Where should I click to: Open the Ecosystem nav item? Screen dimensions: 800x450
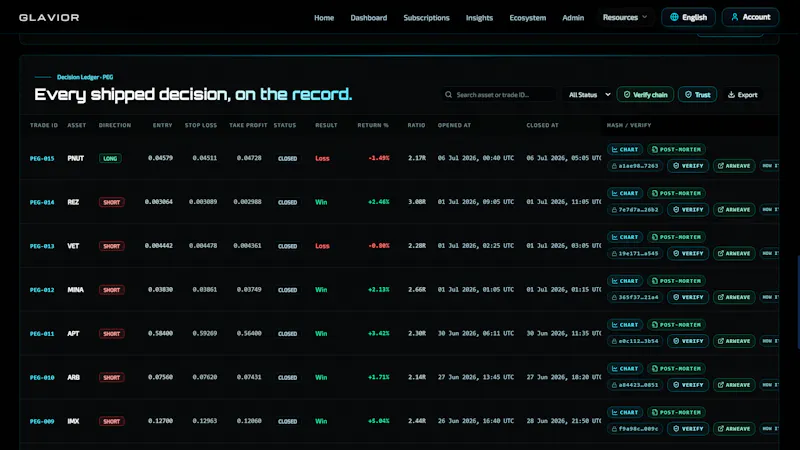[528, 18]
